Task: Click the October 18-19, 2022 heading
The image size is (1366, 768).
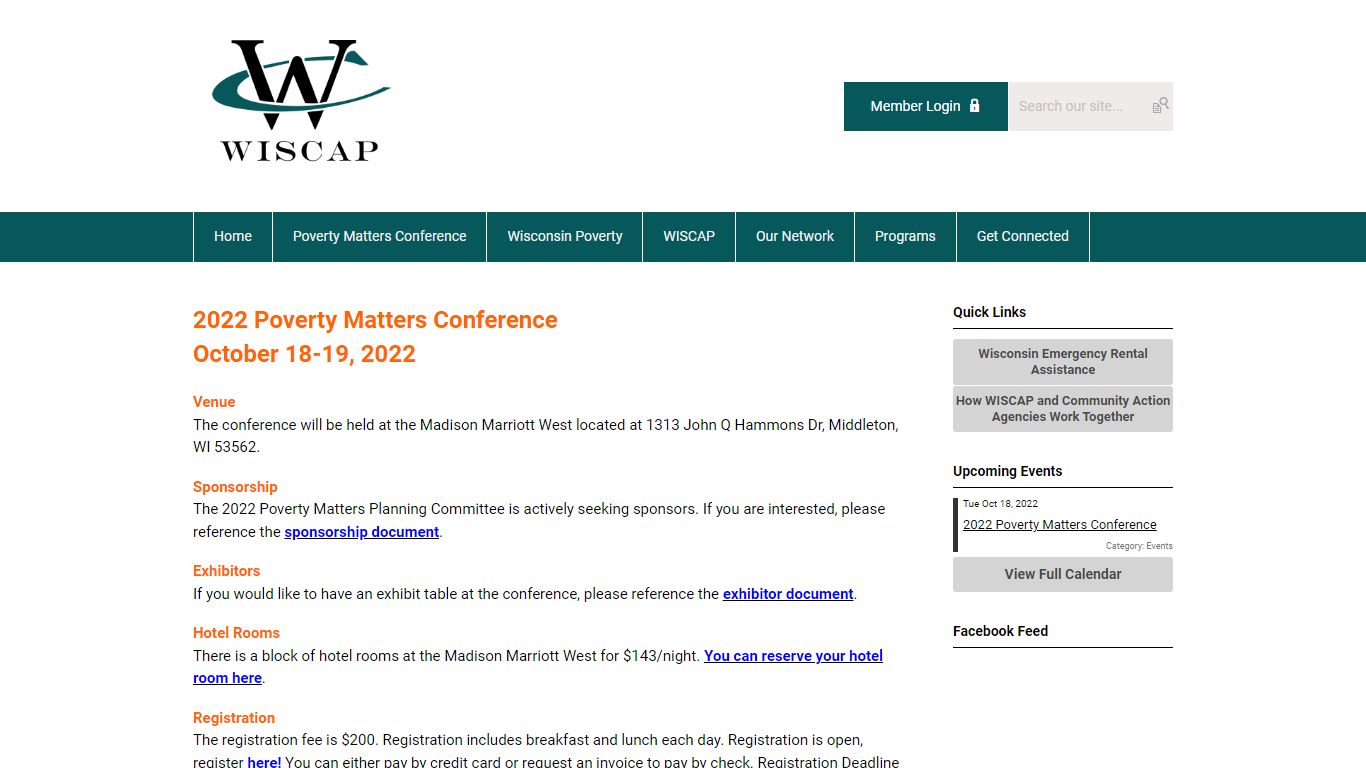Action: click(304, 354)
